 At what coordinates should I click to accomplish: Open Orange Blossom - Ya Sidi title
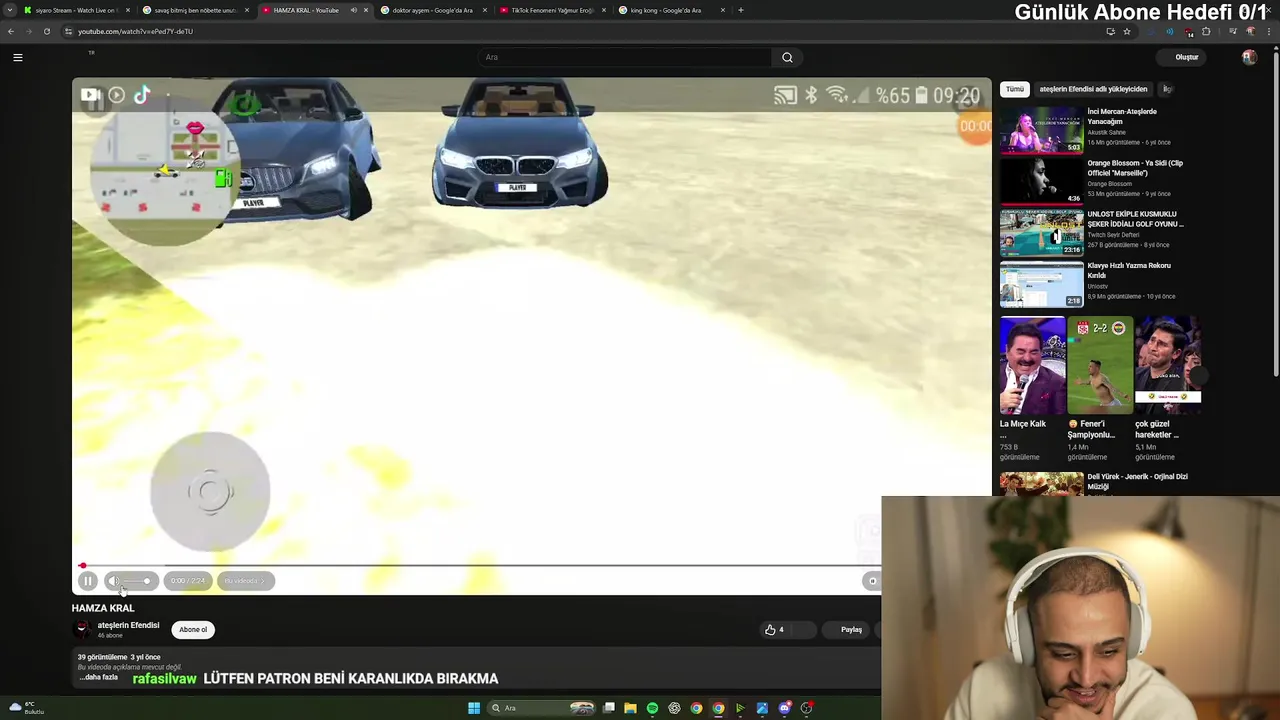point(1135,168)
